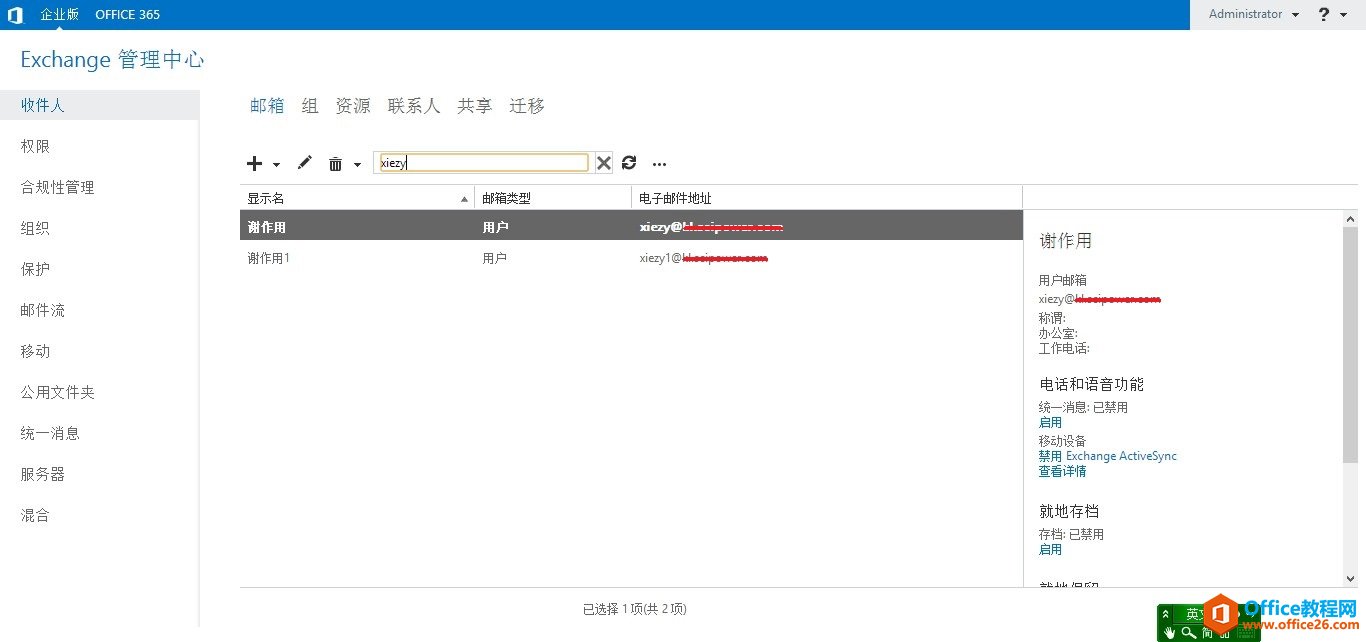This screenshot has width=1366, height=642.
Task: Open more options via the ellipsis icon
Action: [x=659, y=163]
